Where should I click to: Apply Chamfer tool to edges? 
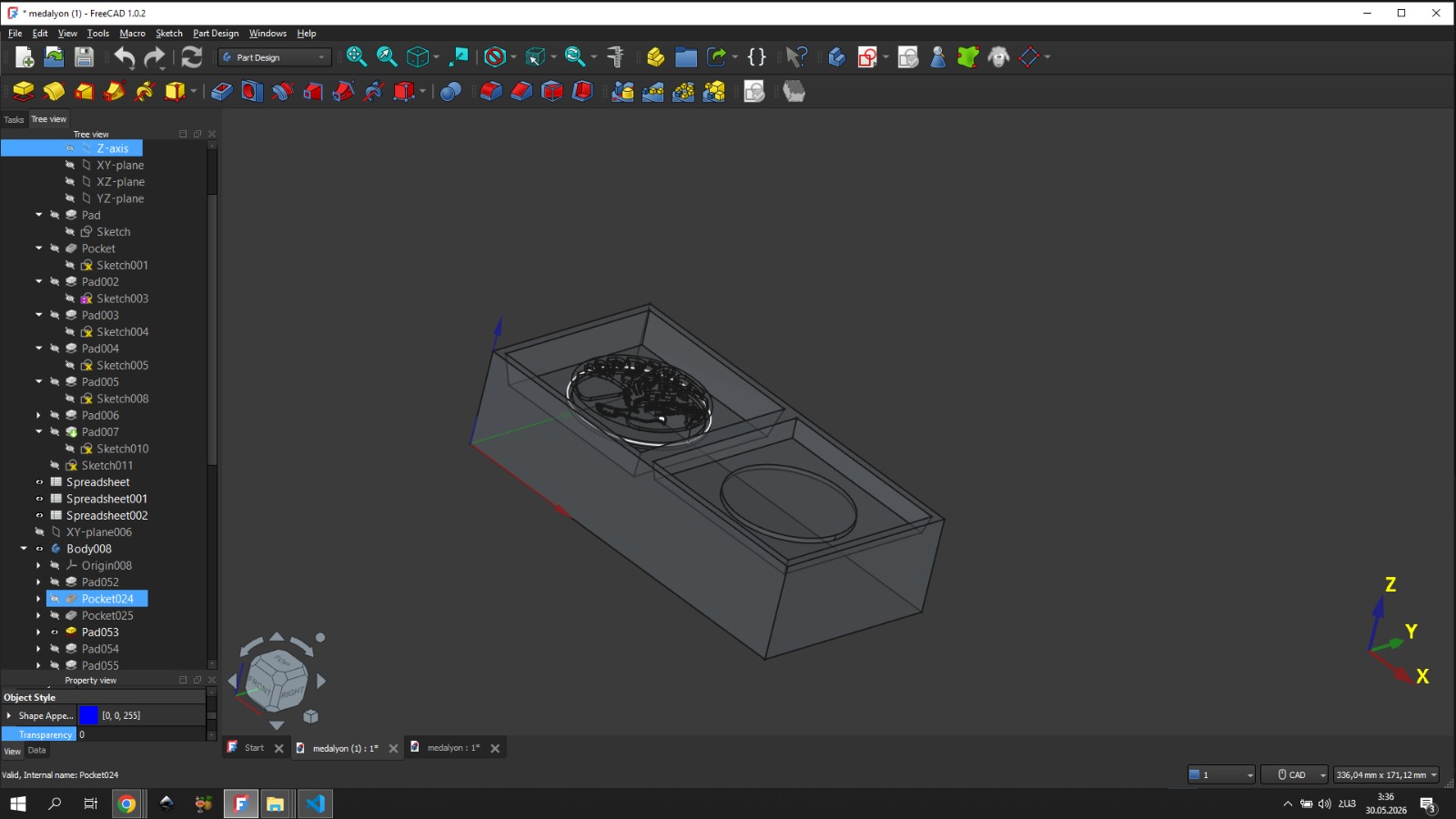pos(521,91)
